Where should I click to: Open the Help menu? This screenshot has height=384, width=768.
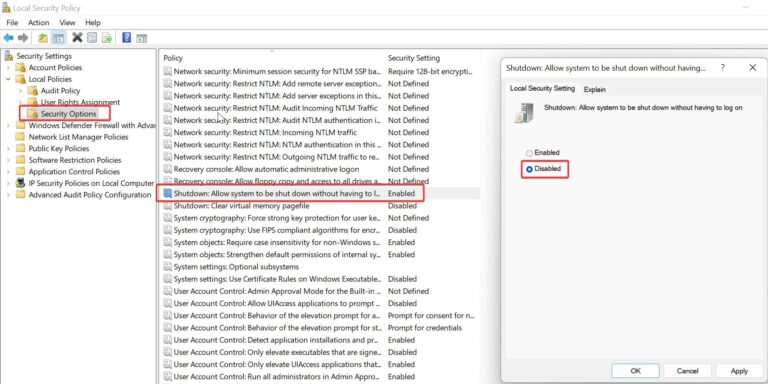93,23
